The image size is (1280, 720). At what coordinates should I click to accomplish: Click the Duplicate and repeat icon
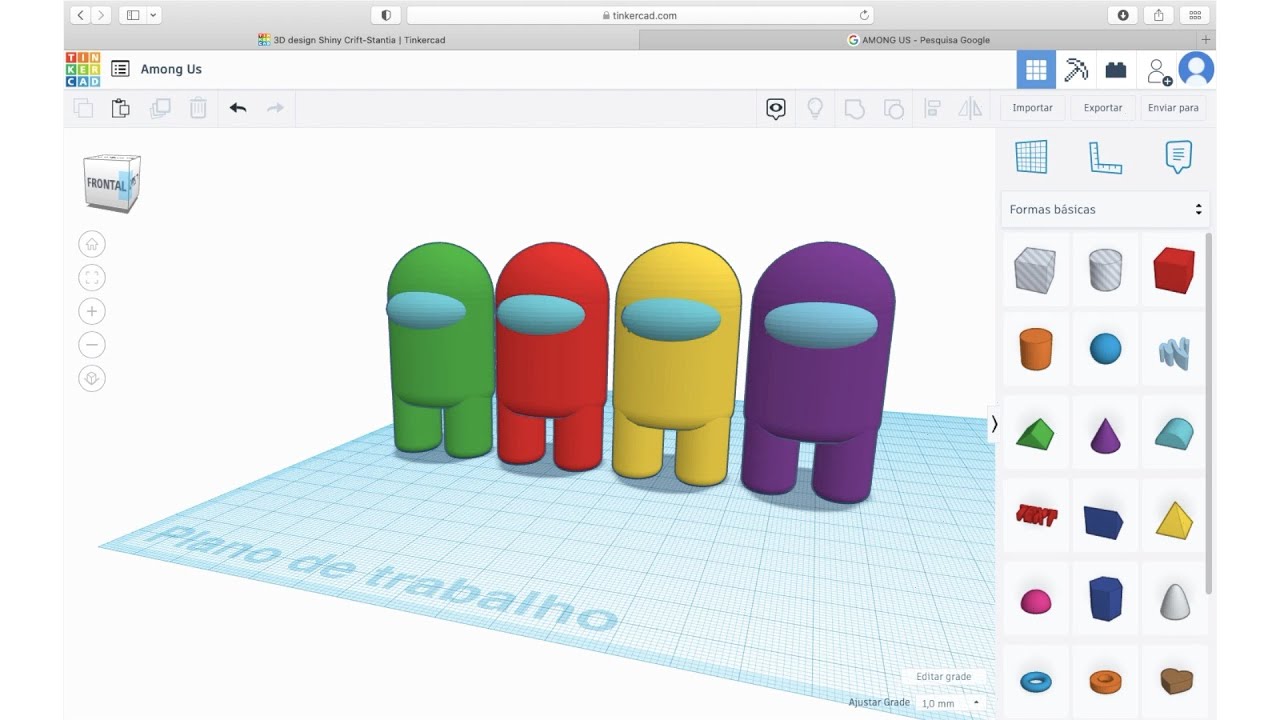coord(160,108)
